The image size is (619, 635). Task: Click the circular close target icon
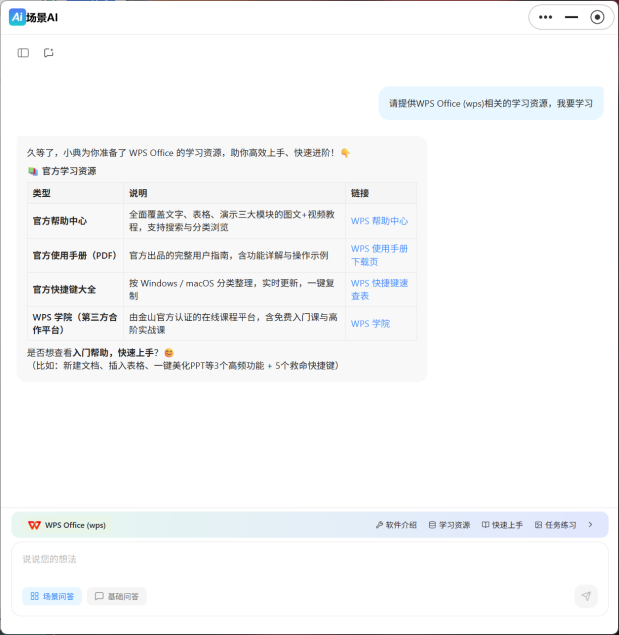tap(597, 17)
